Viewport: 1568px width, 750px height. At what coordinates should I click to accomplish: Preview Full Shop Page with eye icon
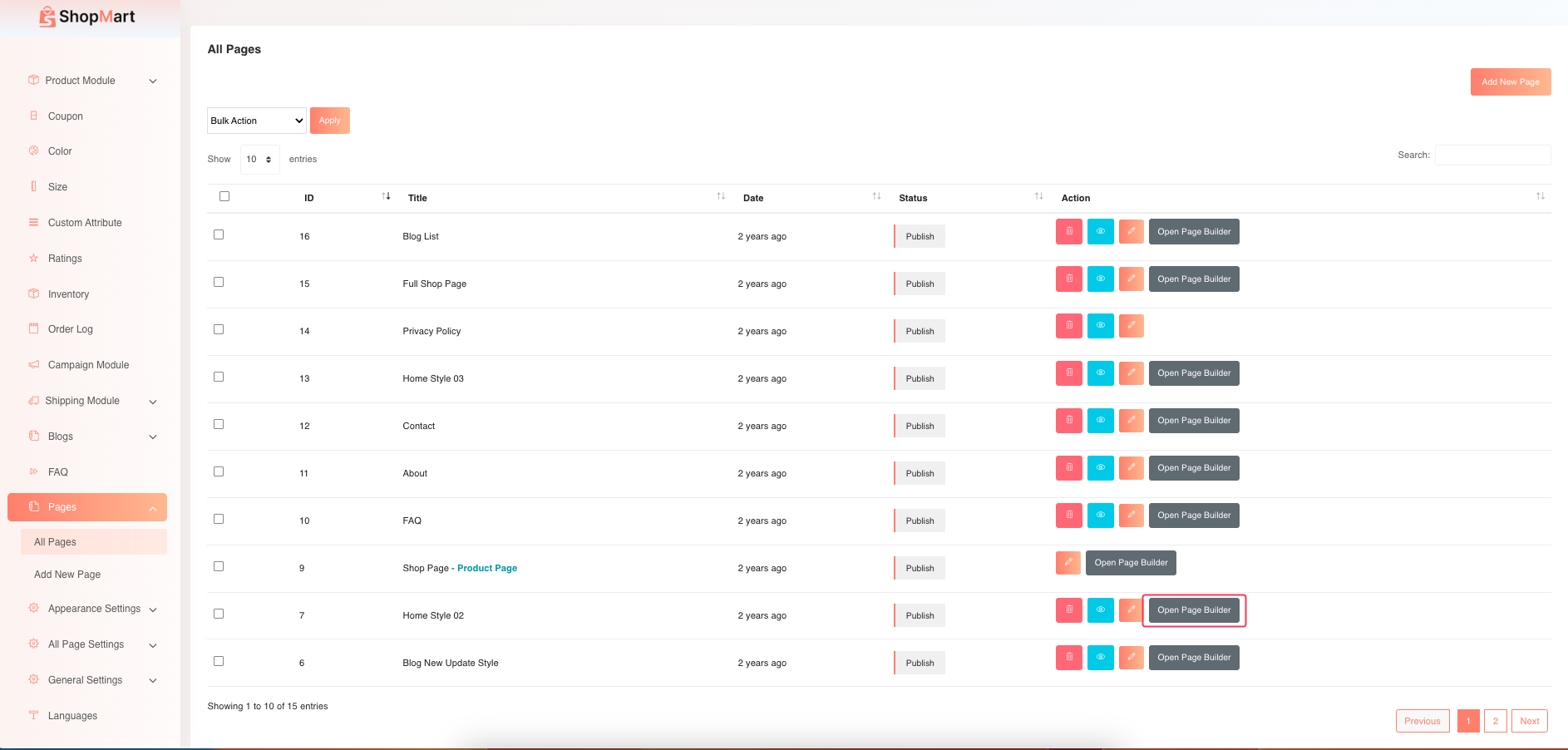pos(1100,279)
